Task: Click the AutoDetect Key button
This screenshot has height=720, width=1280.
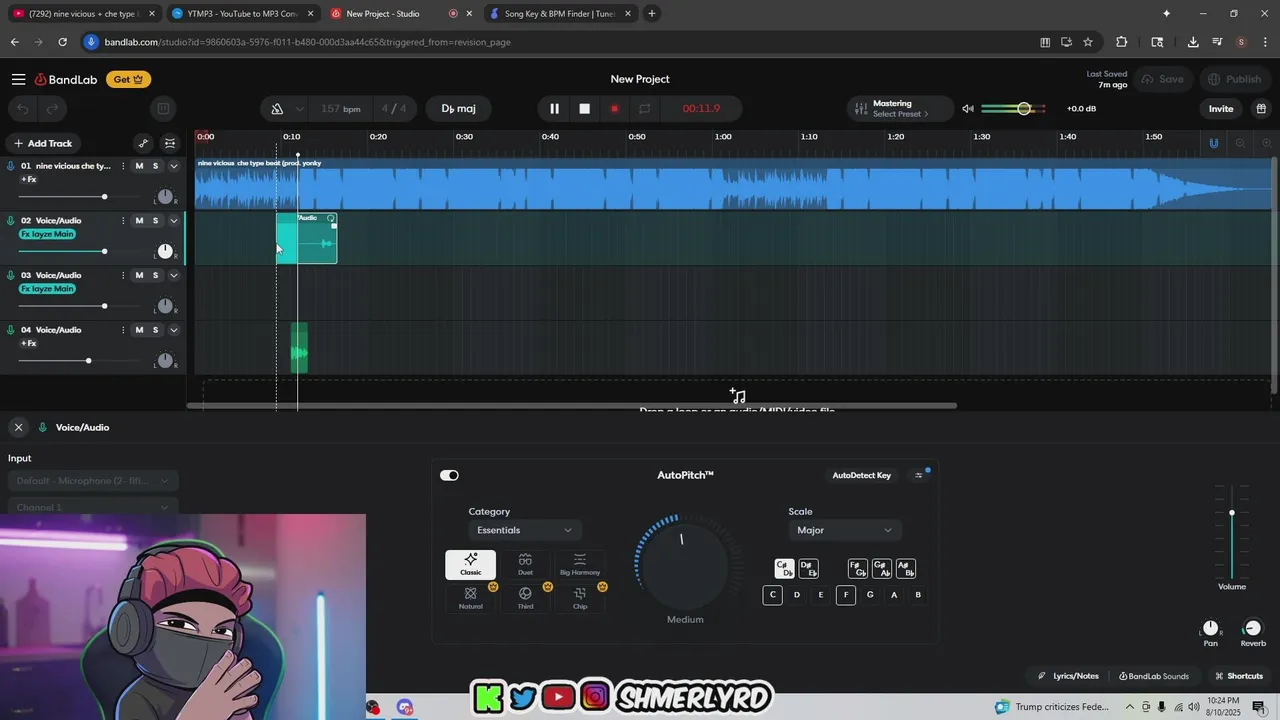Action: point(862,475)
